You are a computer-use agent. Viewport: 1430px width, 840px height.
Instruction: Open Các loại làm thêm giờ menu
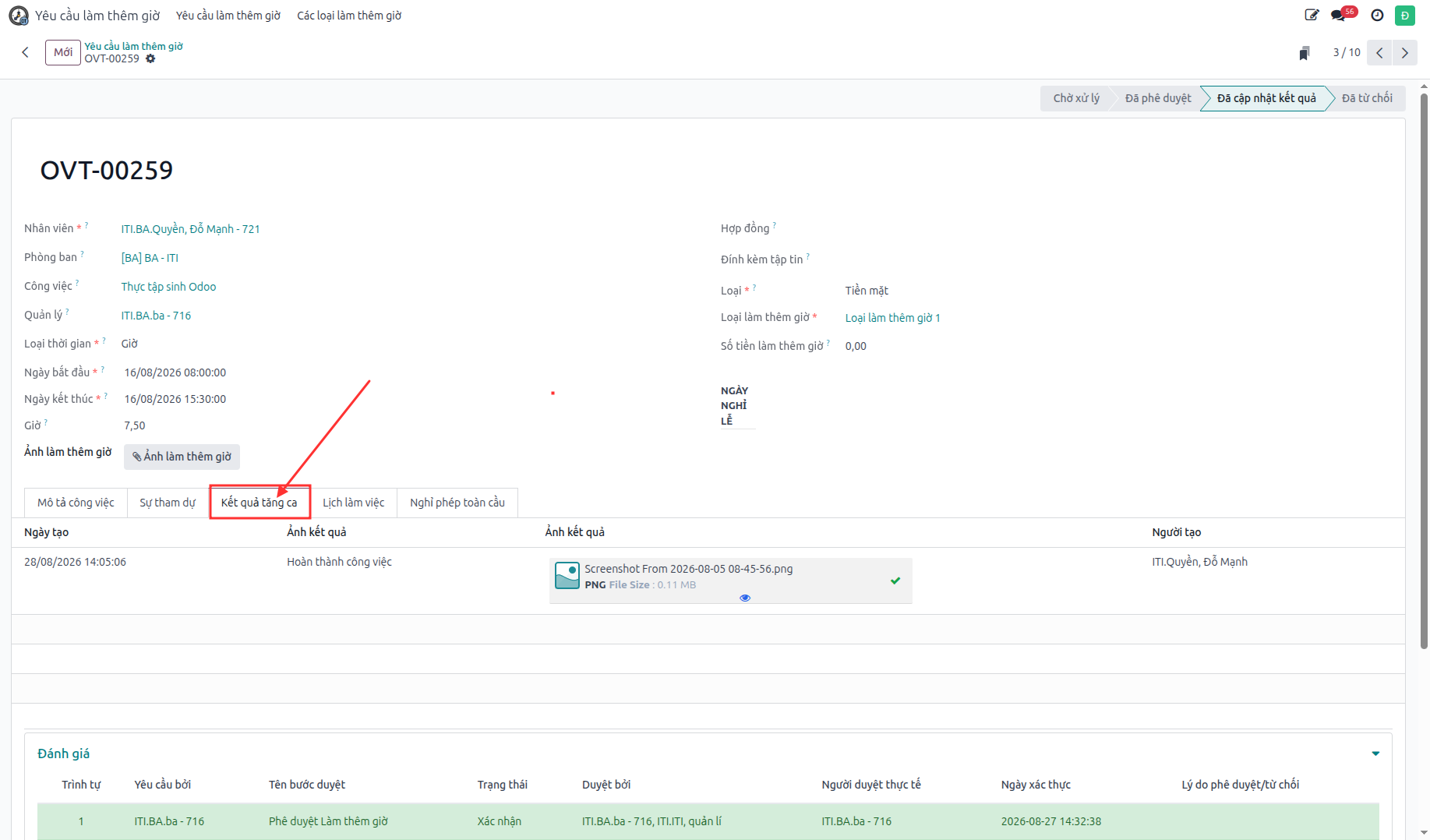point(349,16)
